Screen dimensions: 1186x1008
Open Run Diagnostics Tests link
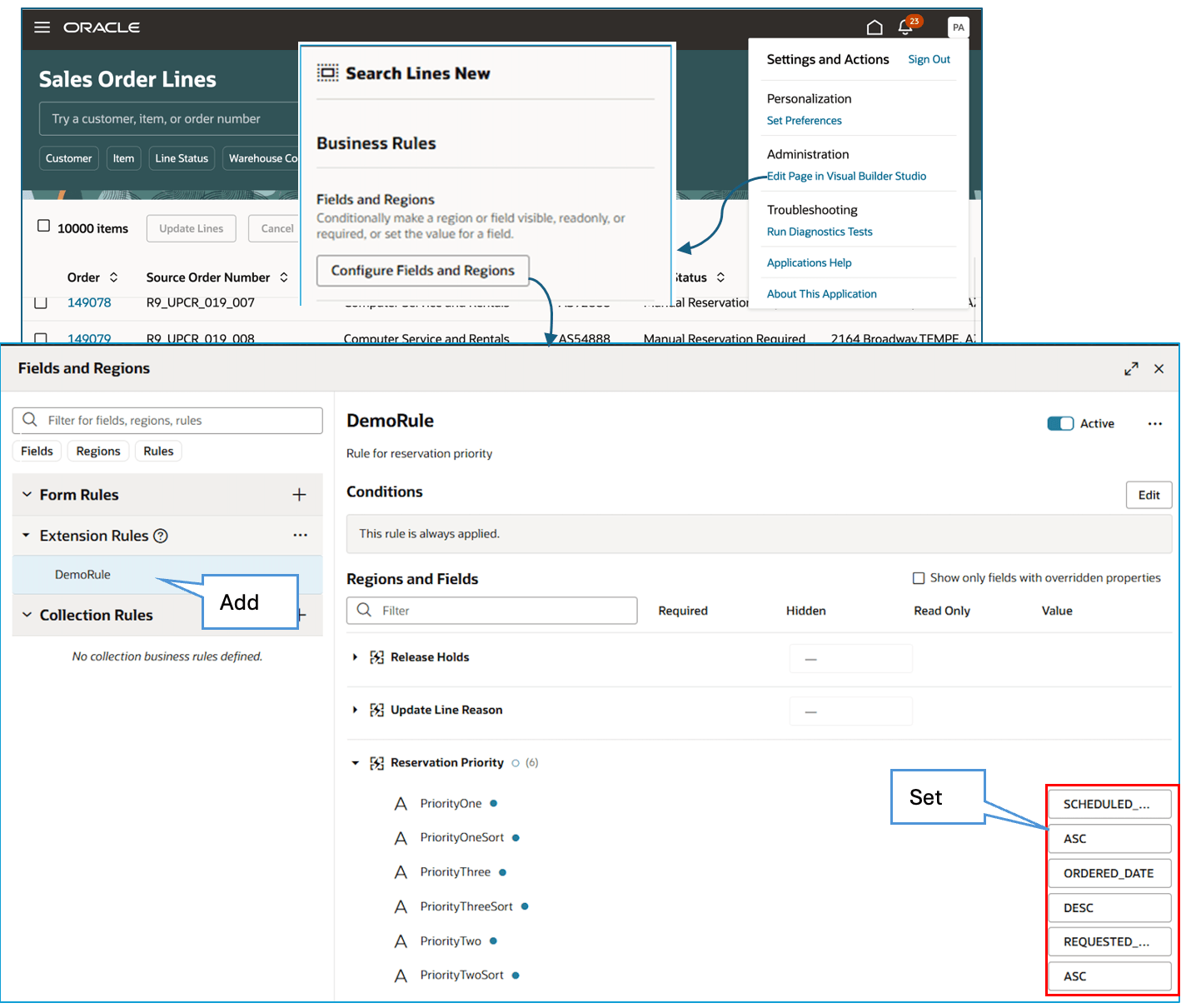click(x=820, y=232)
